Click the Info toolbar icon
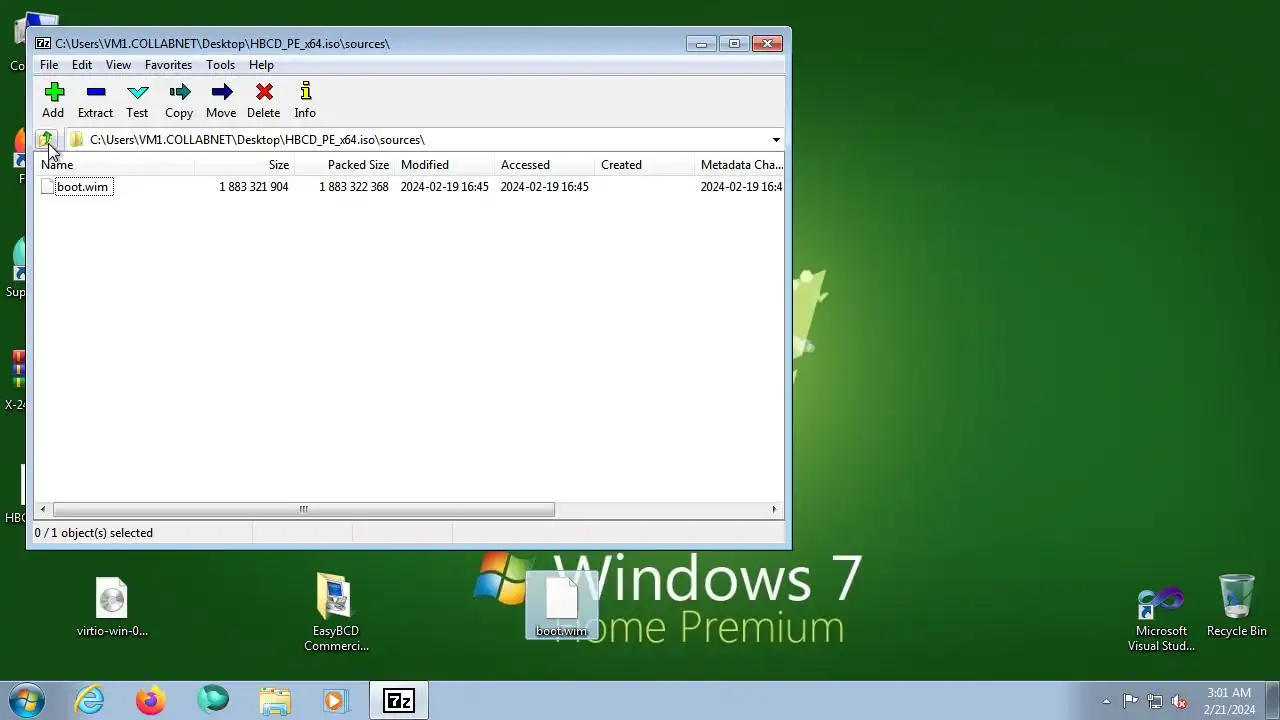The image size is (1280, 720). click(305, 100)
